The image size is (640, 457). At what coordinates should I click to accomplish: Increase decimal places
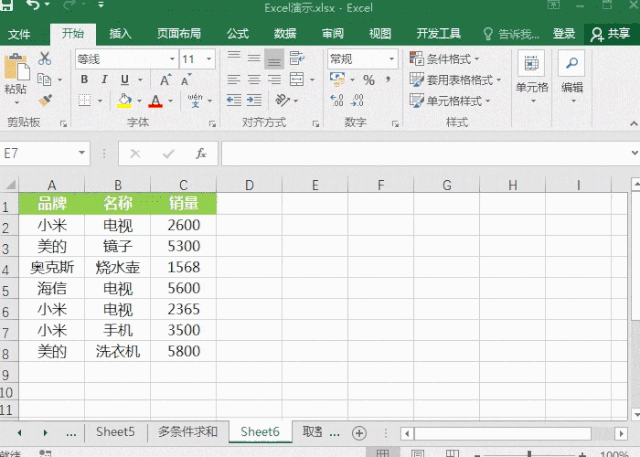(x=337, y=100)
